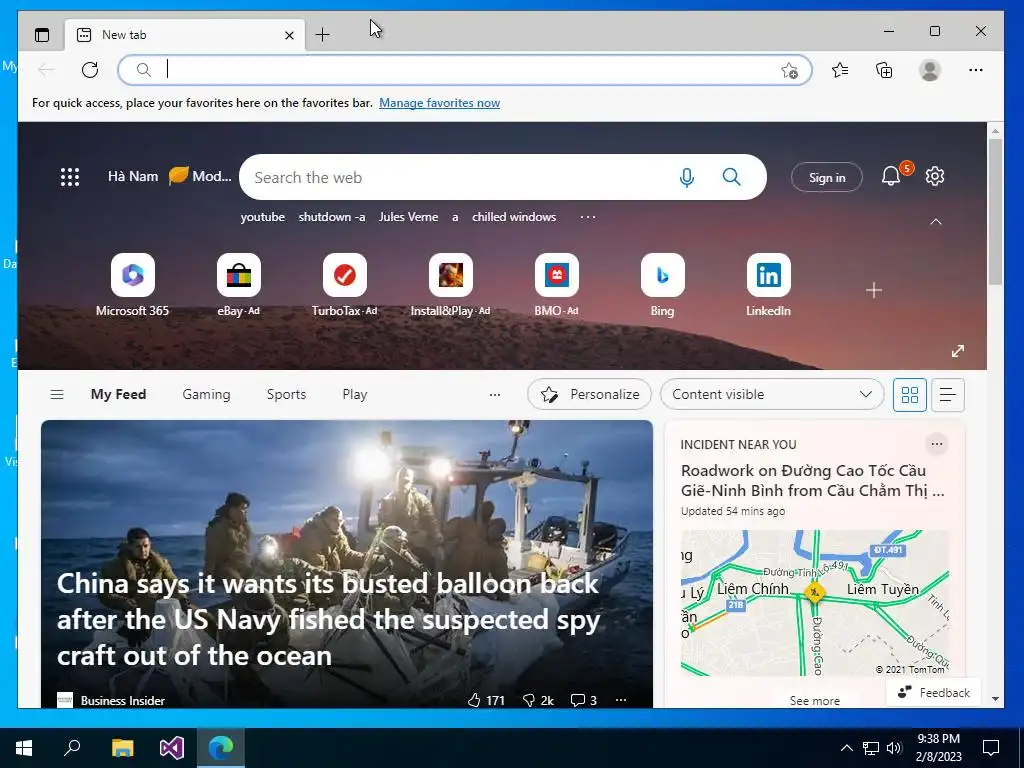Viewport: 1024px width, 768px height.
Task: Click the browser back arrow
Action: tap(46, 70)
